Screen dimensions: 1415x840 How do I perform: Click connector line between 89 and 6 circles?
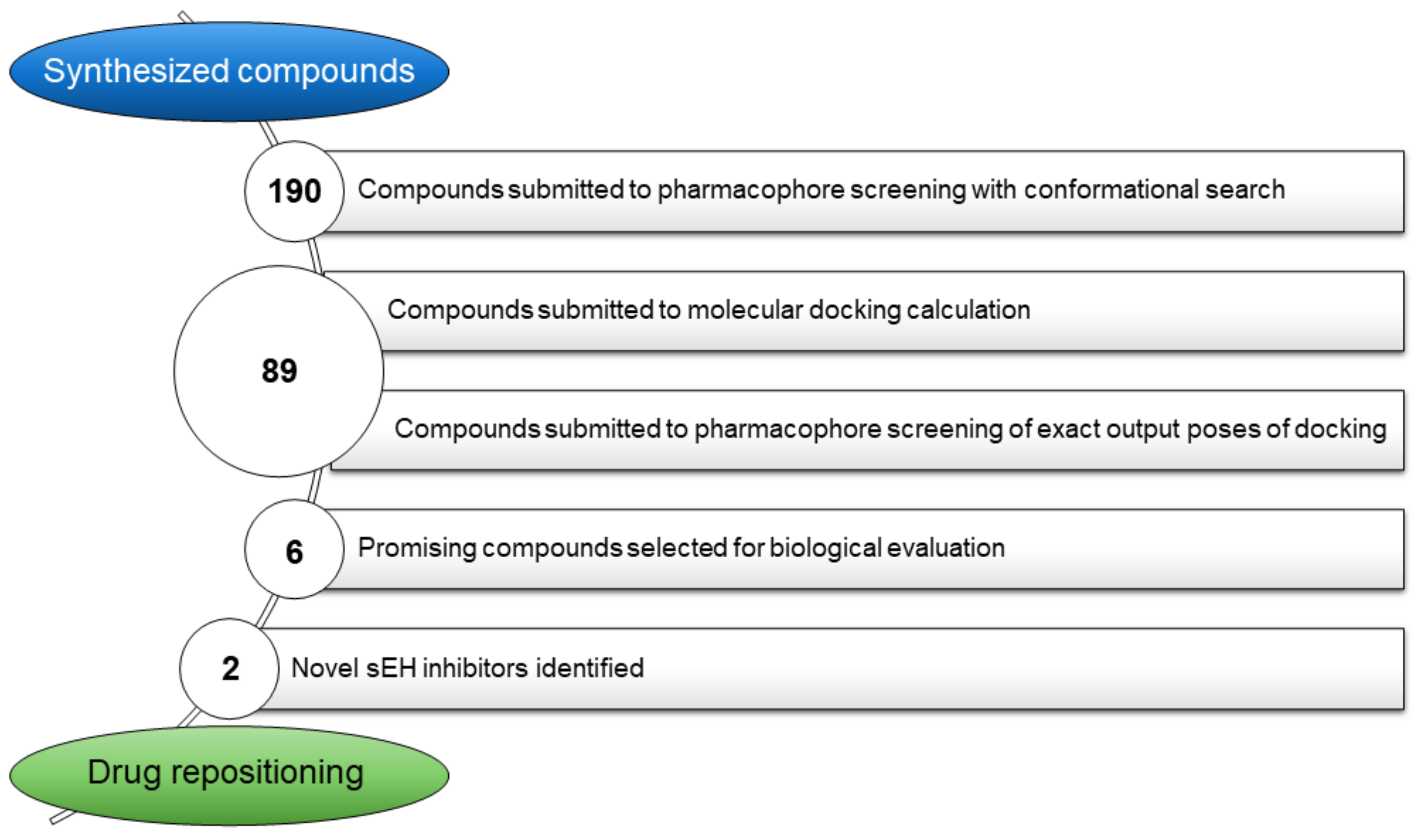pos(314,486)
